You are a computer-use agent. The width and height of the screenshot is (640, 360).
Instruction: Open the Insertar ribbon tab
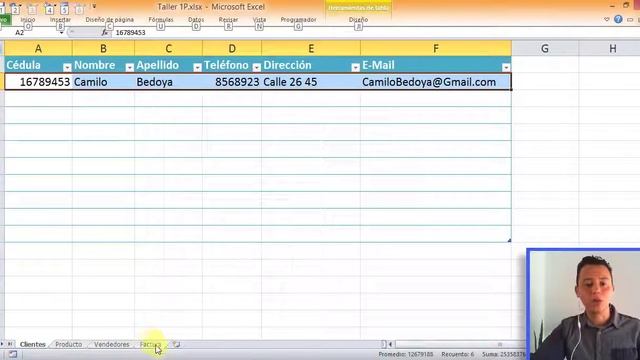(x=60, y=20)
